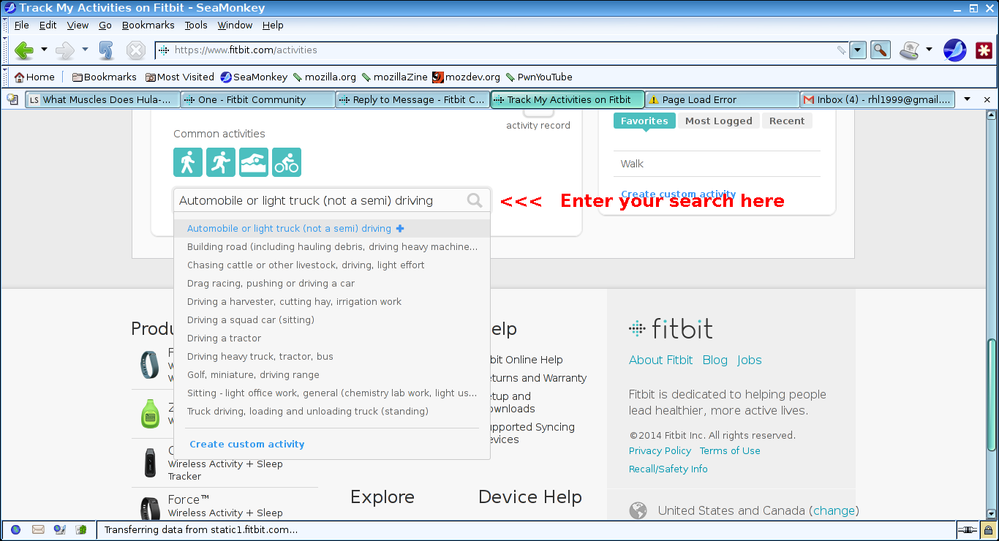
Task: Switch to Most Logged tab
Action: 719,120
